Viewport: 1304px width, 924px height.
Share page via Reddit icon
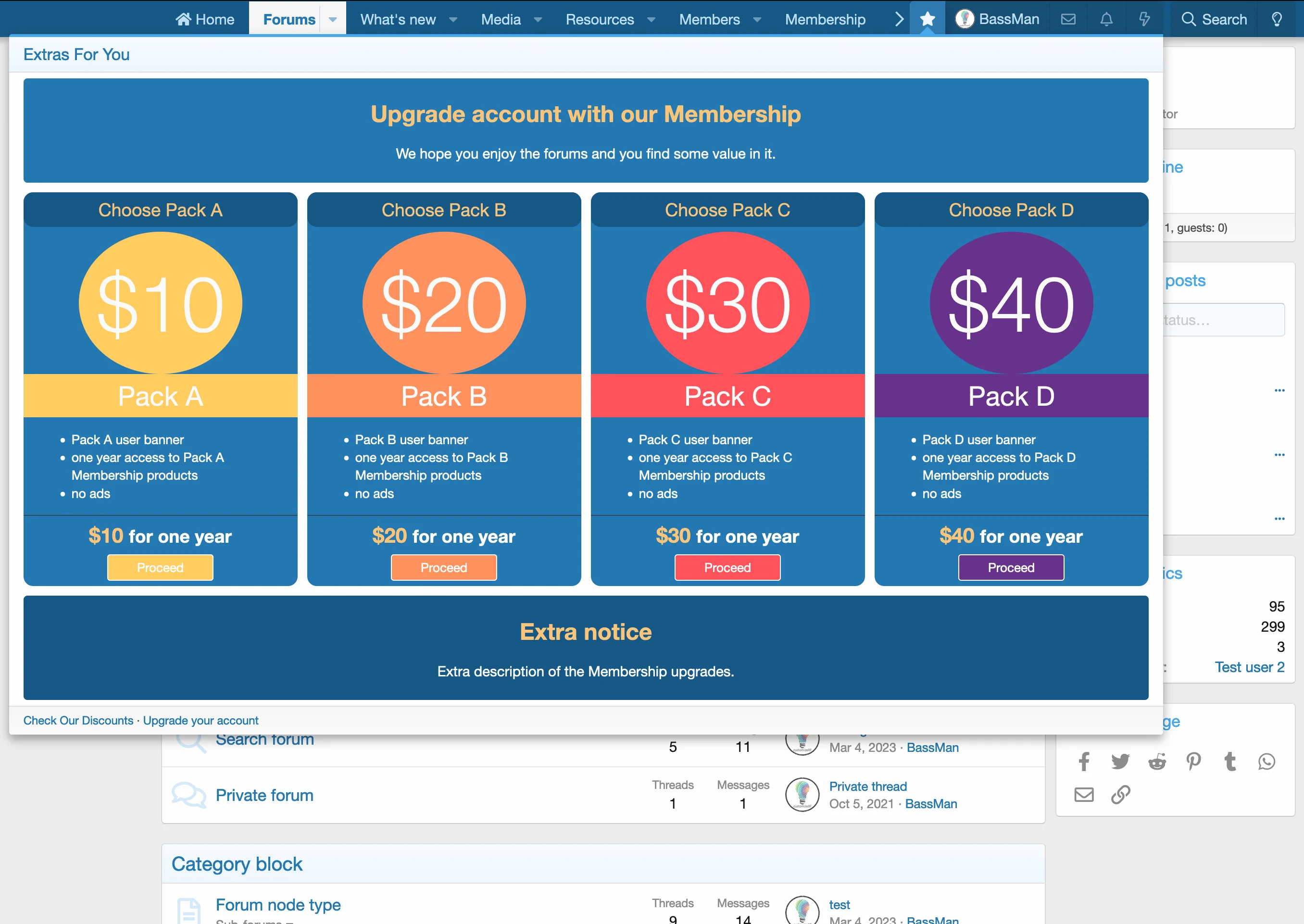(x=1157, y=762)
